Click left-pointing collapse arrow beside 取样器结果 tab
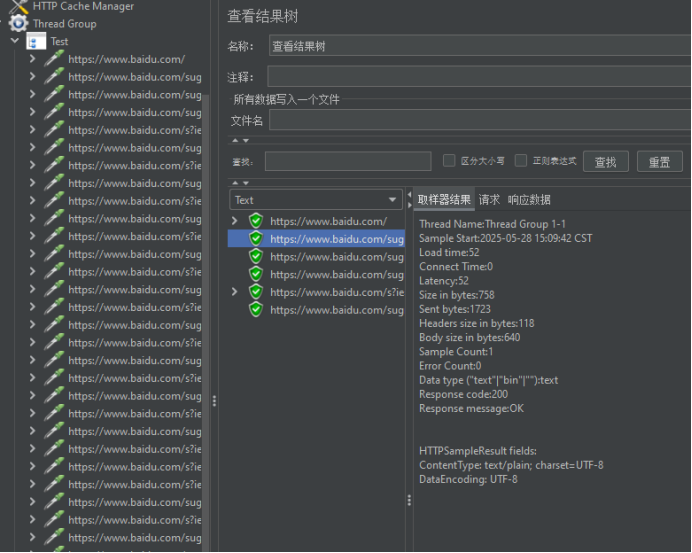Screen dimensions: 692x553 point(409,195)
